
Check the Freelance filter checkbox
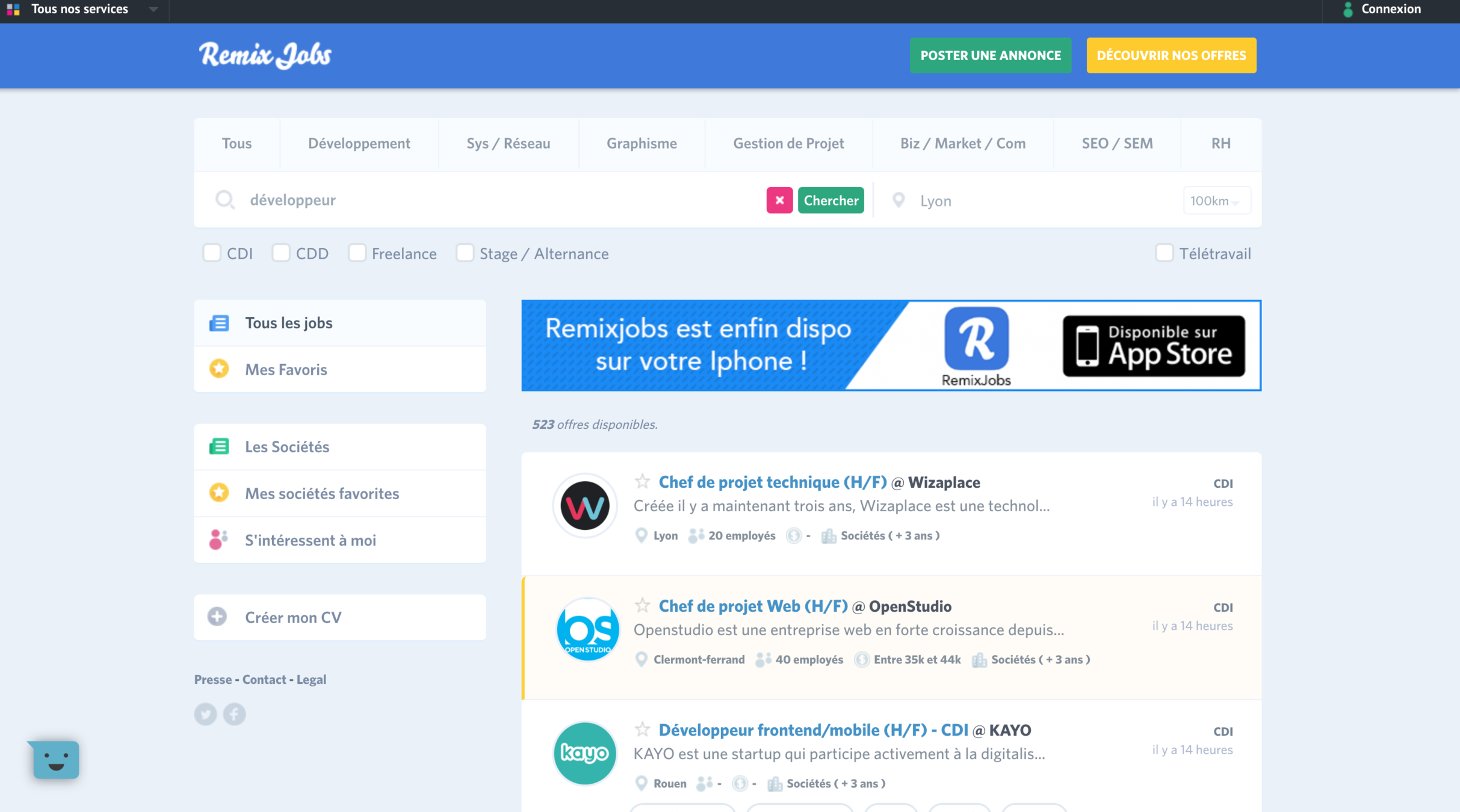pyautogui.click(x=357, y=253)
